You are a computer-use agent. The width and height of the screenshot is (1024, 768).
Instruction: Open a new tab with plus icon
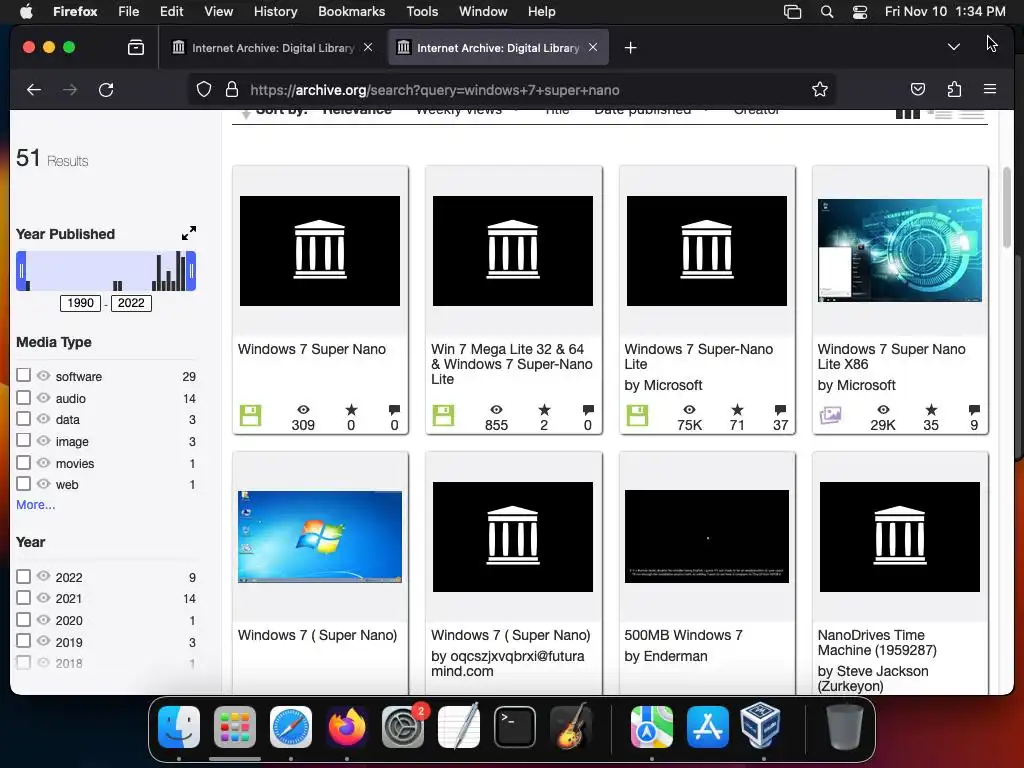pos(630,48)
